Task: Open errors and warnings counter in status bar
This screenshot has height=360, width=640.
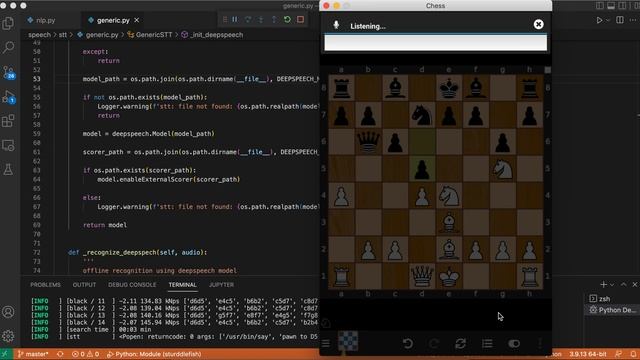Action: click(x=85, y=354)
